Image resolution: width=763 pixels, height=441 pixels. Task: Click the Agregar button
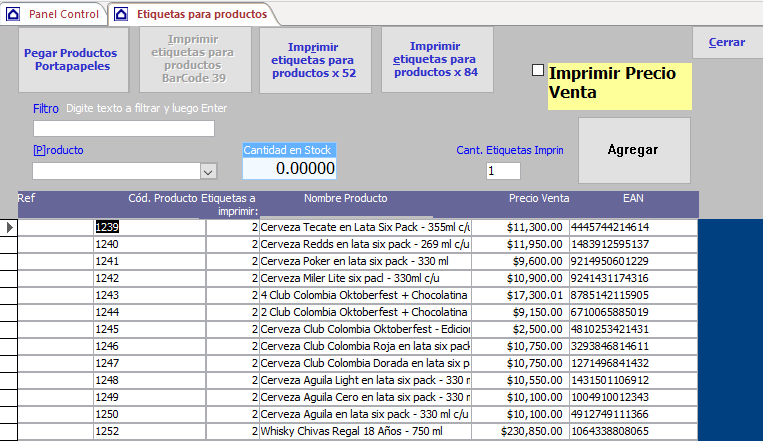(634, 150)
